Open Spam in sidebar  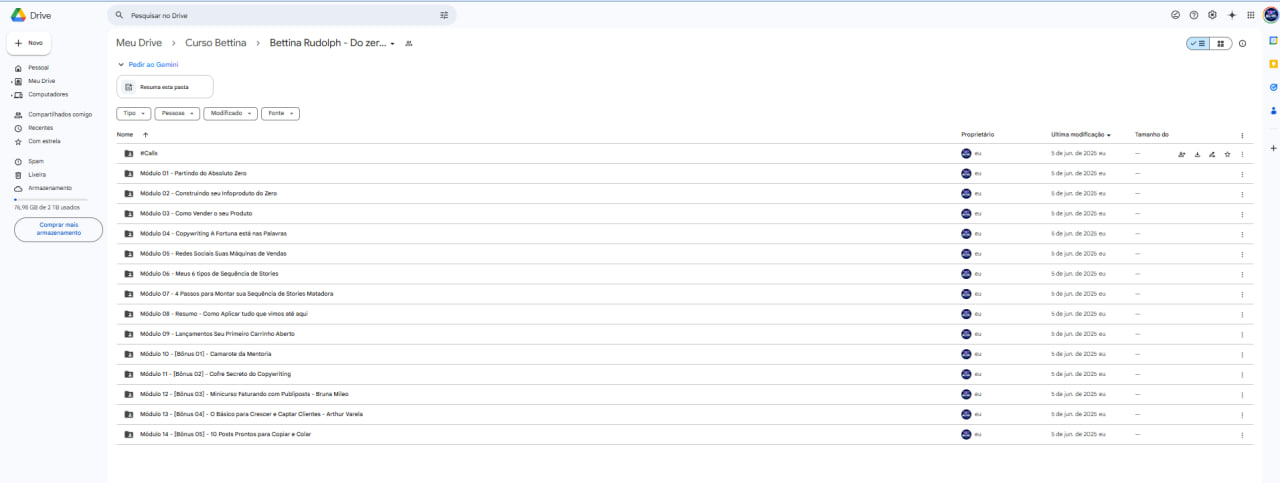(x=36, y=161)
